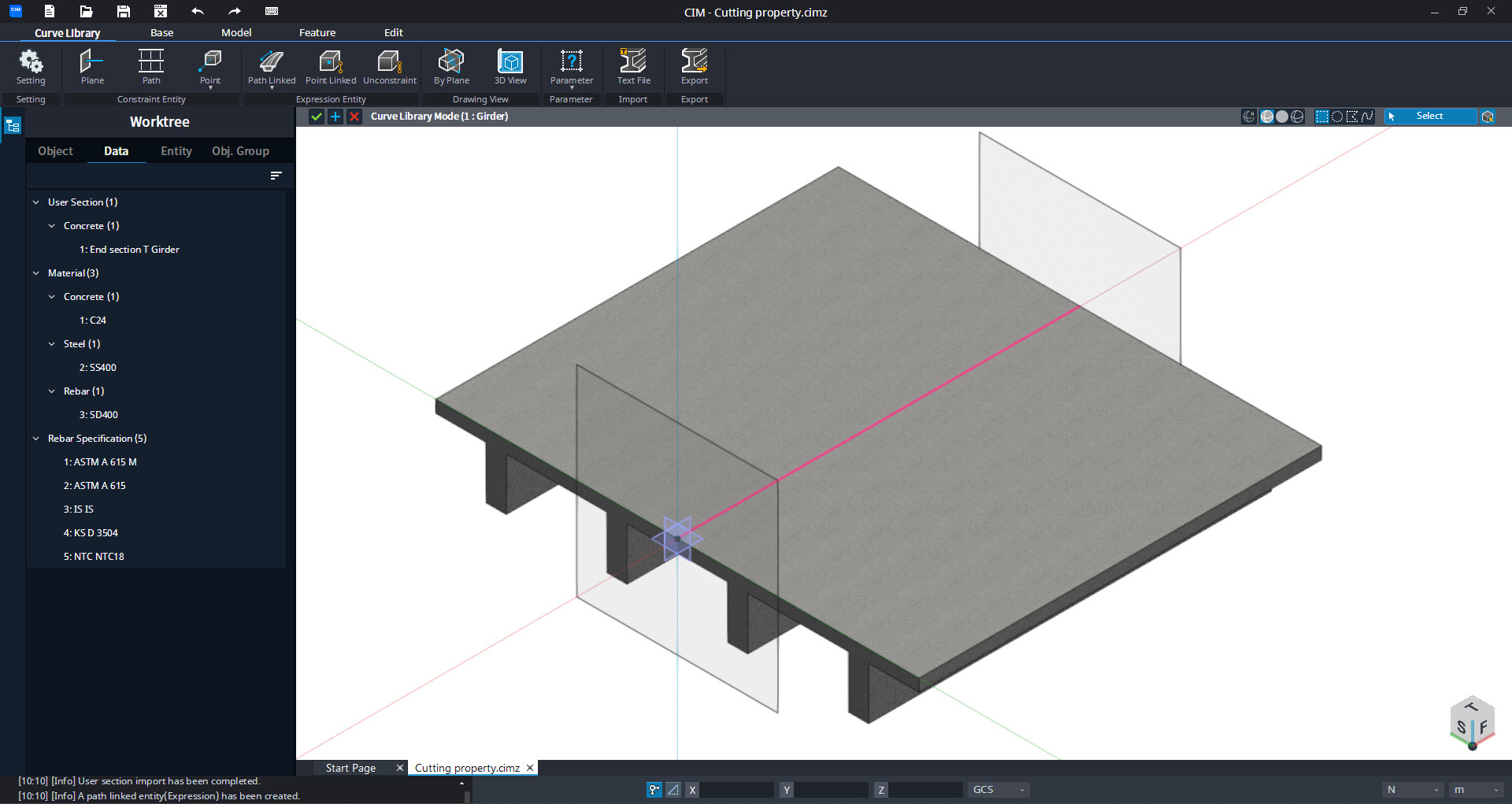Switch to the Model ribbon tab
1512x804 pixels.
point(236,32)
